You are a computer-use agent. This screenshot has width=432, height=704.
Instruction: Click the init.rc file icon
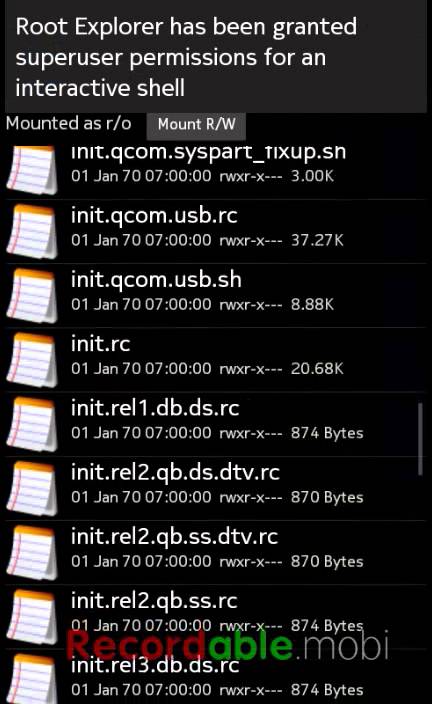point(32,360)
